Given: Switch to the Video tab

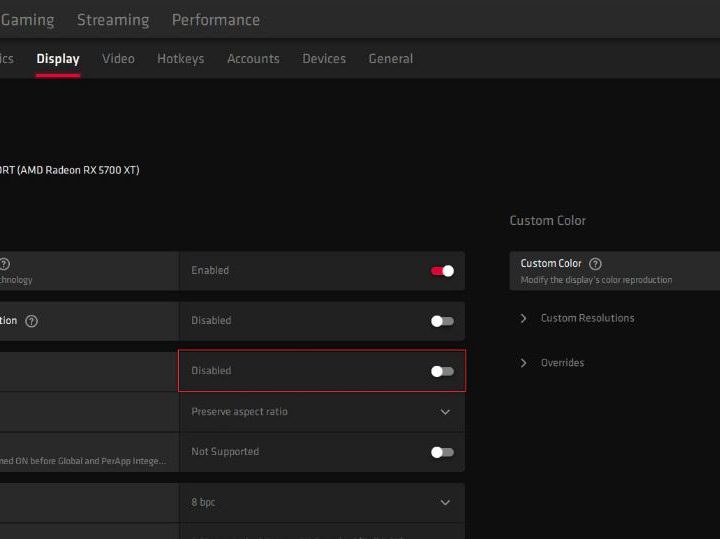Looking at the screenshot, I should (118, 59).
